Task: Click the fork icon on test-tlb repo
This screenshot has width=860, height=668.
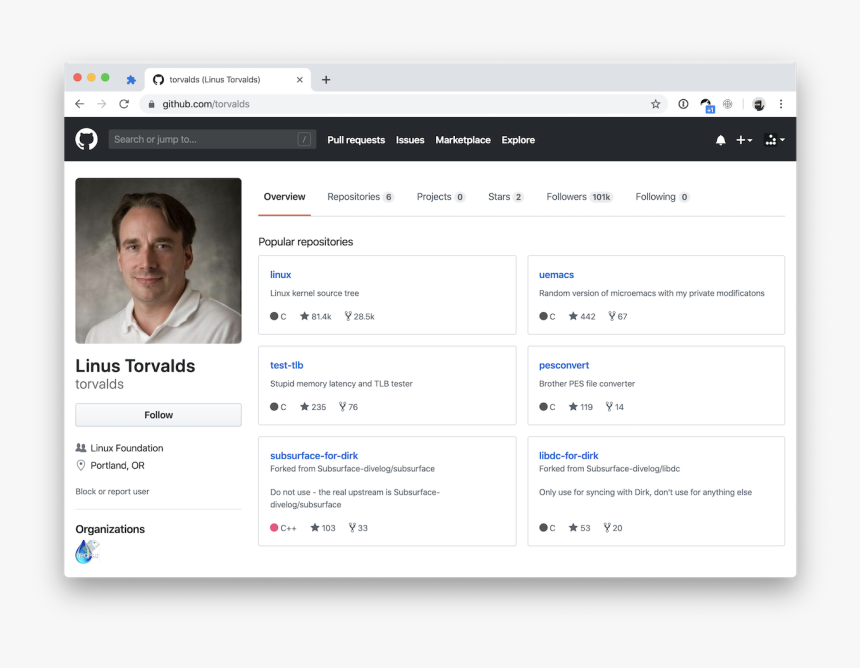Action: click(x=342, y=406)
